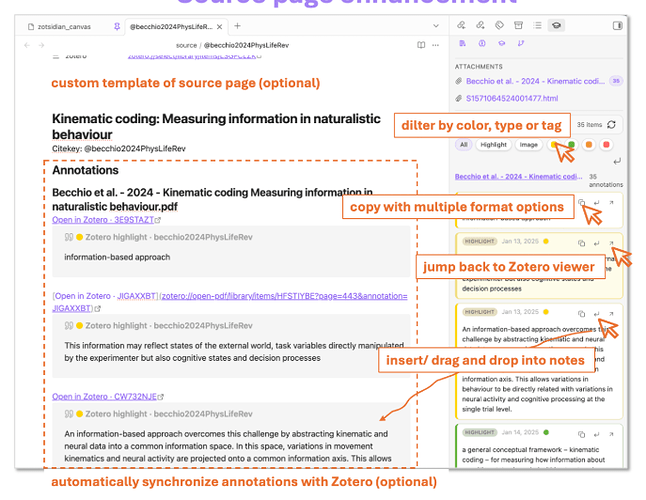
Task: Click the purple note document icon
Action: point(463,43)
